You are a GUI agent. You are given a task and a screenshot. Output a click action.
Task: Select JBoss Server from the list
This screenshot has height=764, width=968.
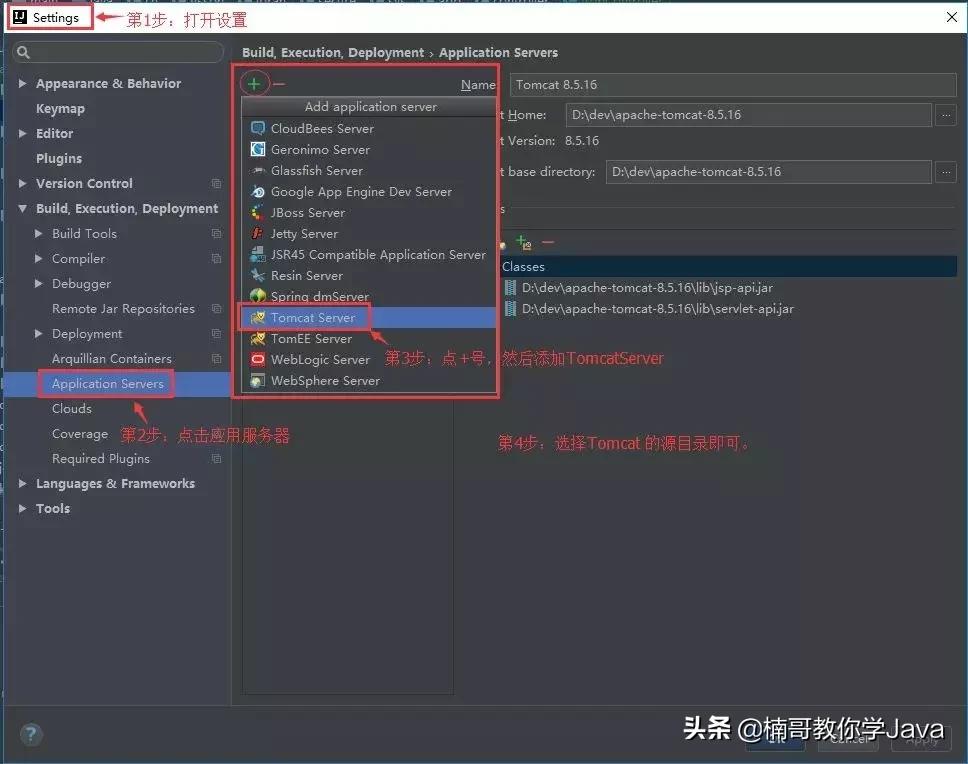pos(307,212)
